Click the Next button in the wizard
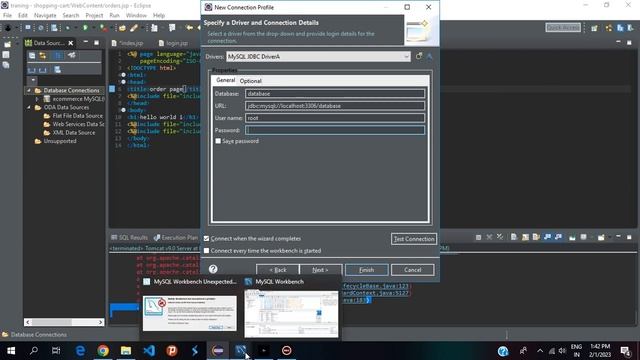Viewport: 640px width, 360px height. coord(320,270)
